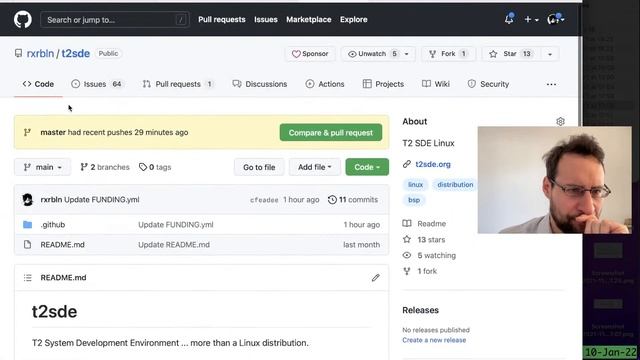Visit the t2sde.org link
The width and height of the screenshot is (640, 360).
pyautogui.click(x=433, y=164)
